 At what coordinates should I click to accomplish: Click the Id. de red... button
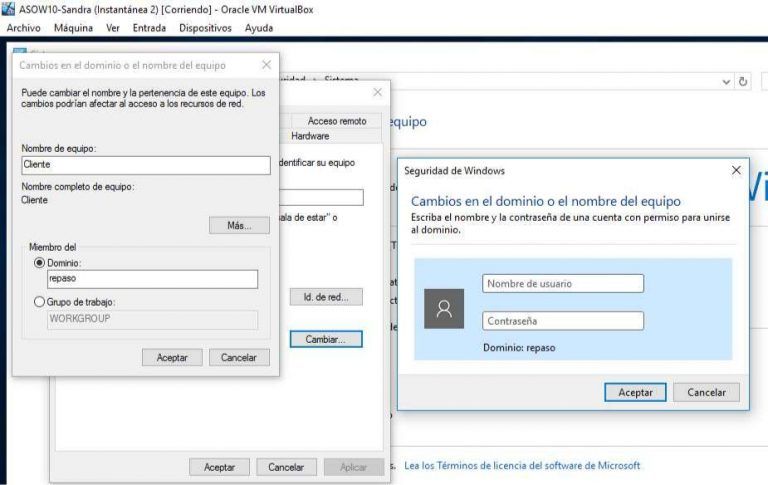click(326, 297)
